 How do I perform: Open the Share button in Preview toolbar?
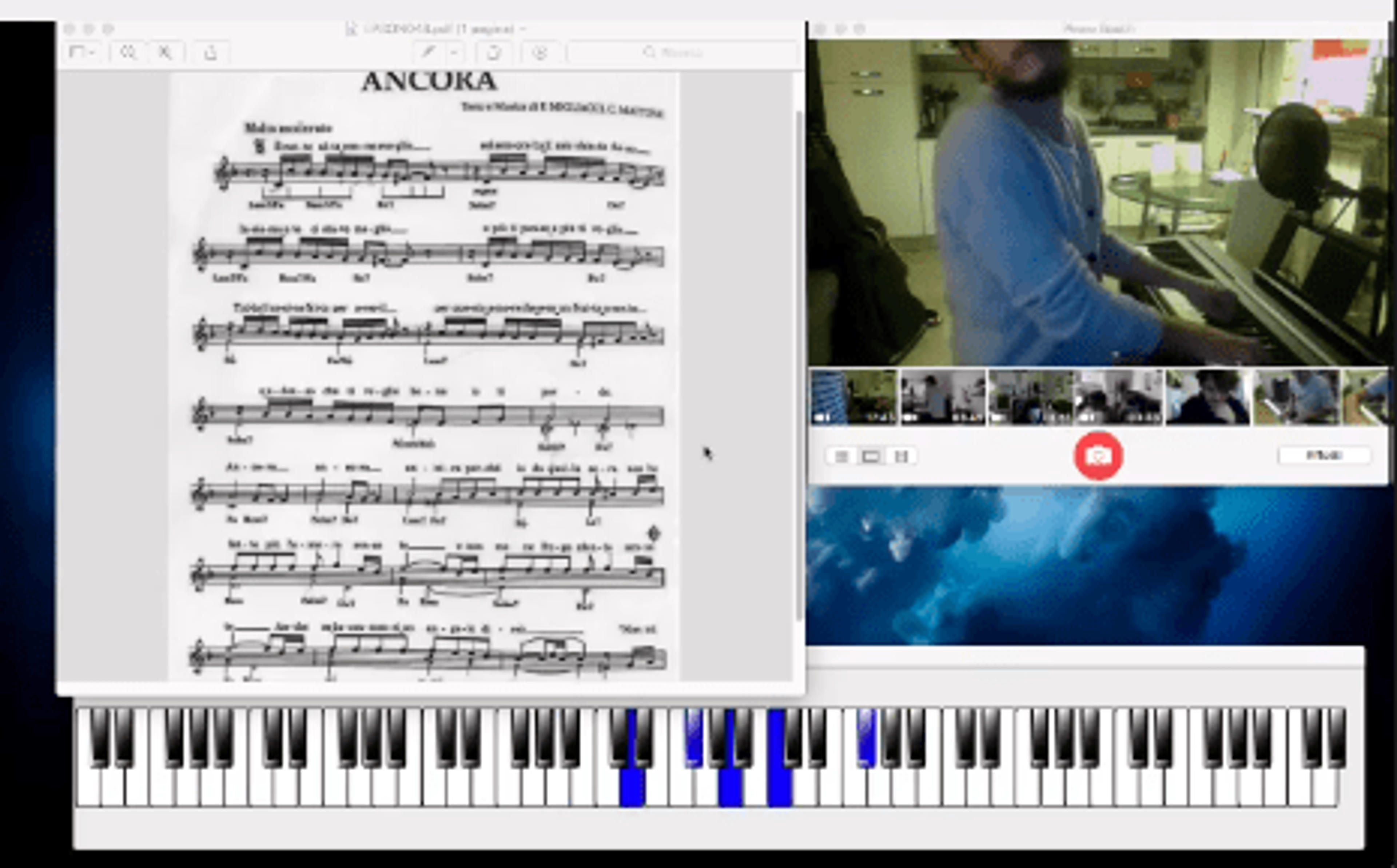pyautogui.click(x=211, y=53)
